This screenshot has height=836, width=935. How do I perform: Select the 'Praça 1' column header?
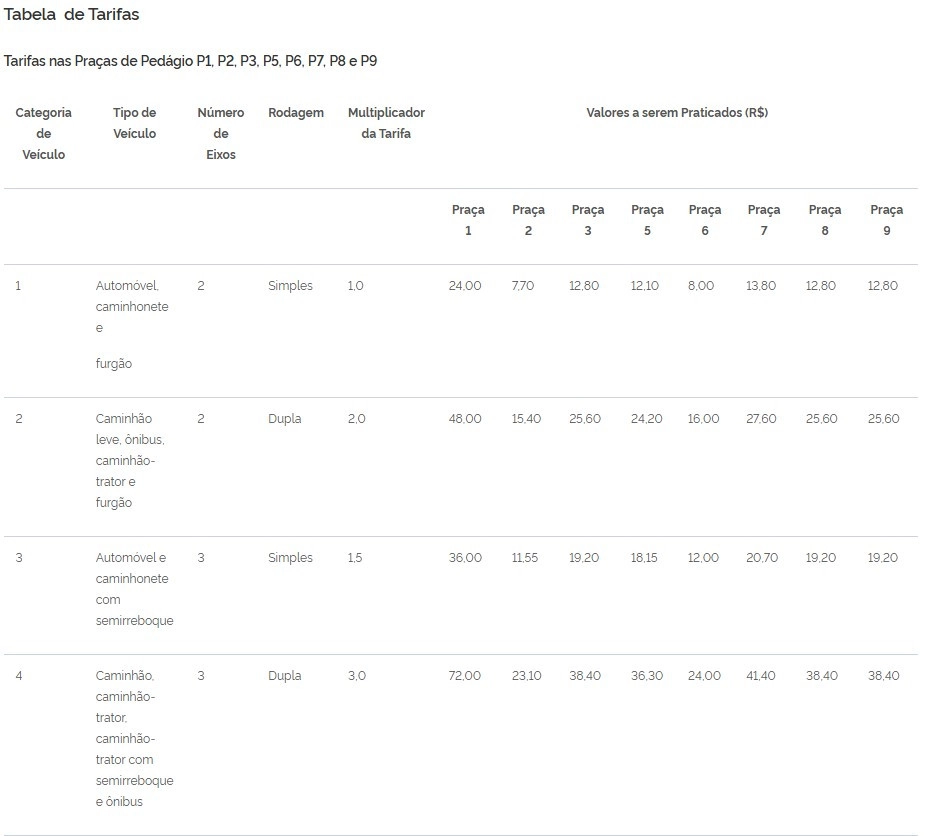coord(468,220)
